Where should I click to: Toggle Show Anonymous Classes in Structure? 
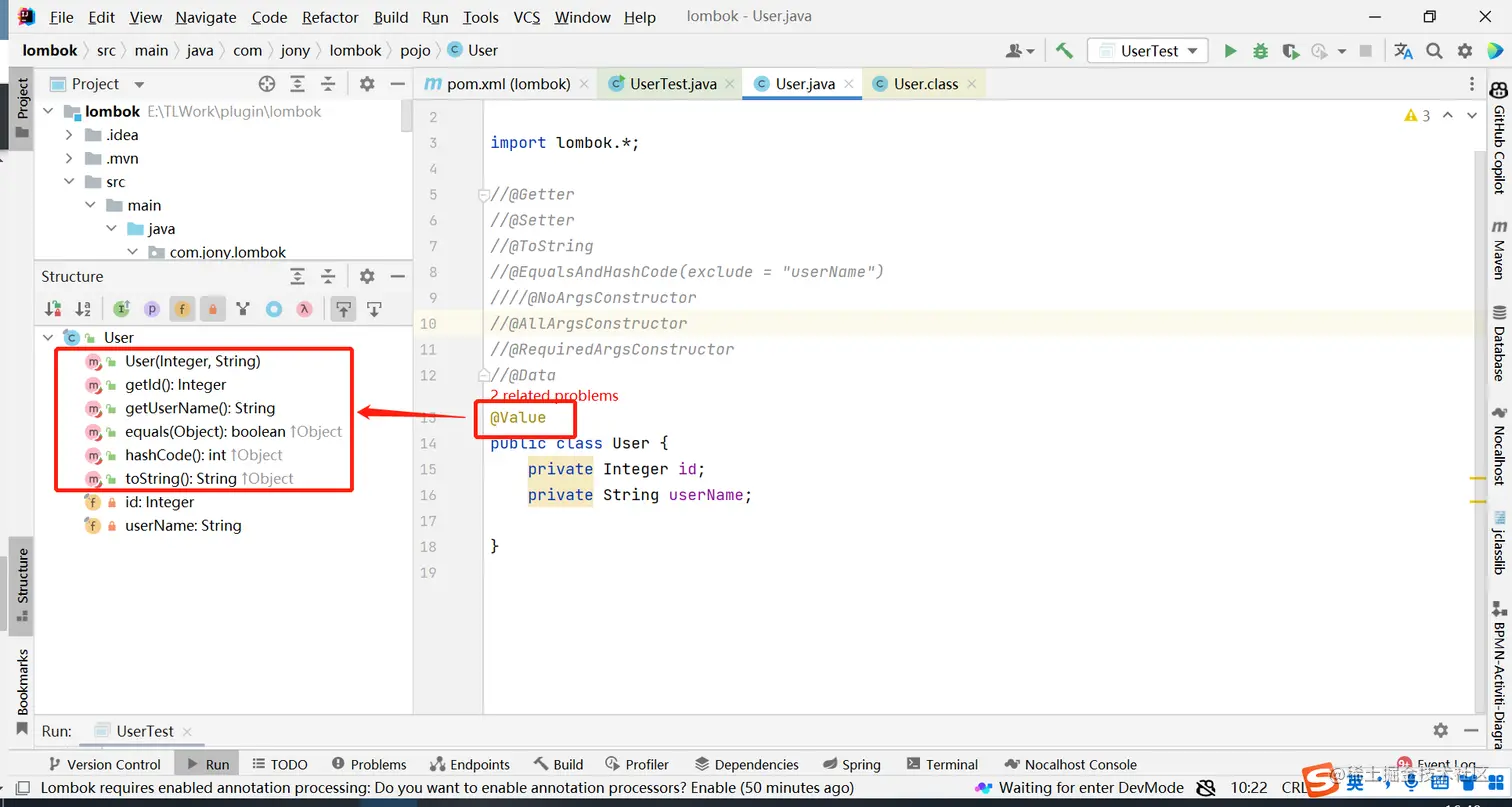click(x=273, y=309)
